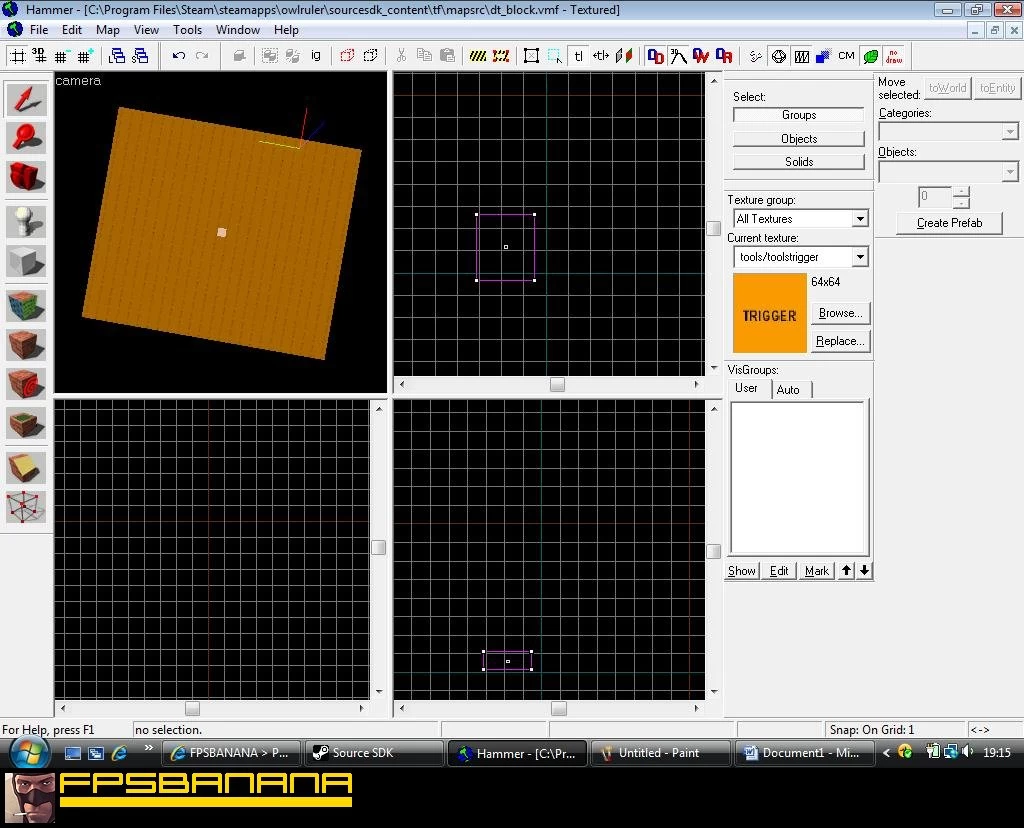Select the Block tool gray cube
Image resolution: width=1024 pixels, height=828 pixels.
click(26, 261)
